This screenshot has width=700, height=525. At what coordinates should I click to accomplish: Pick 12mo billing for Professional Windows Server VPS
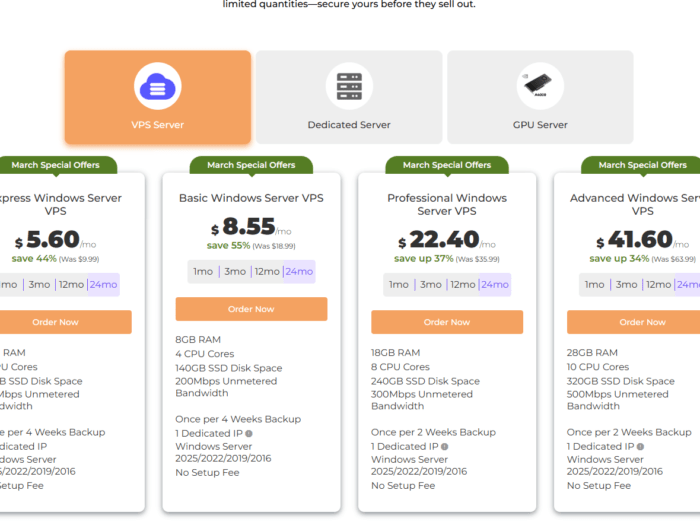tap(462, 284)
